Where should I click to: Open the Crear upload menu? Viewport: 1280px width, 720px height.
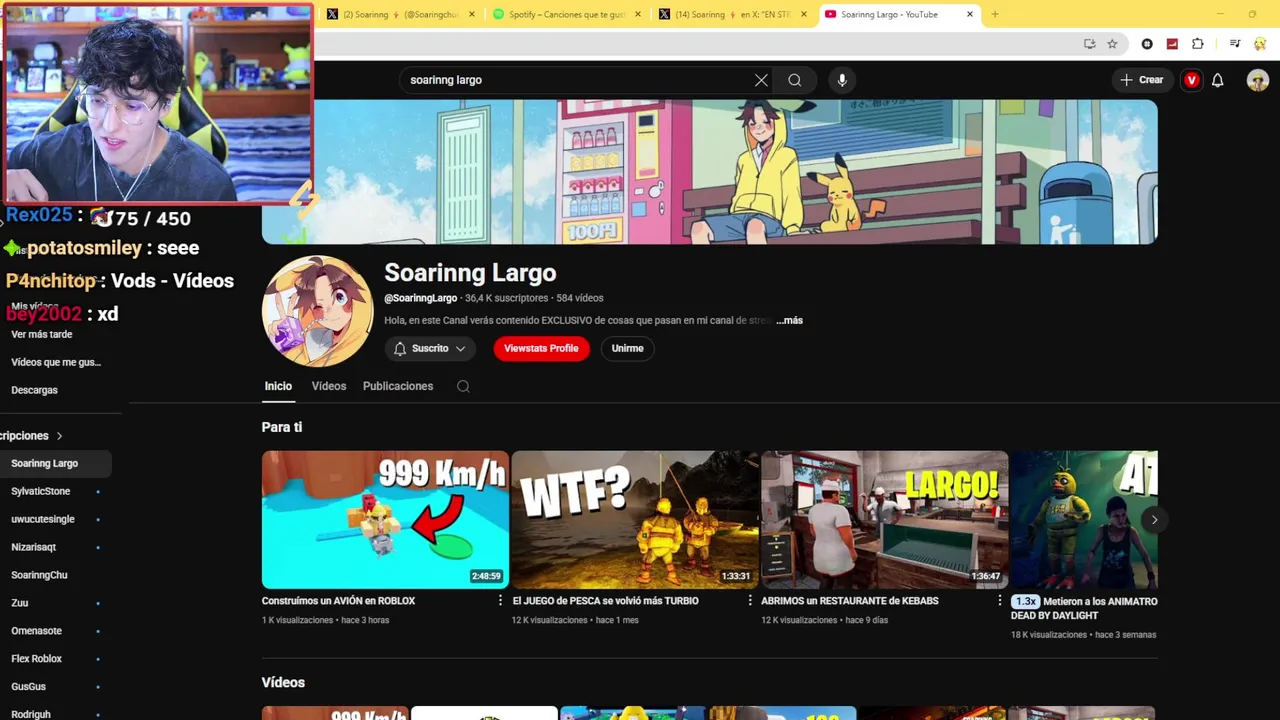tap(1142, 80)
